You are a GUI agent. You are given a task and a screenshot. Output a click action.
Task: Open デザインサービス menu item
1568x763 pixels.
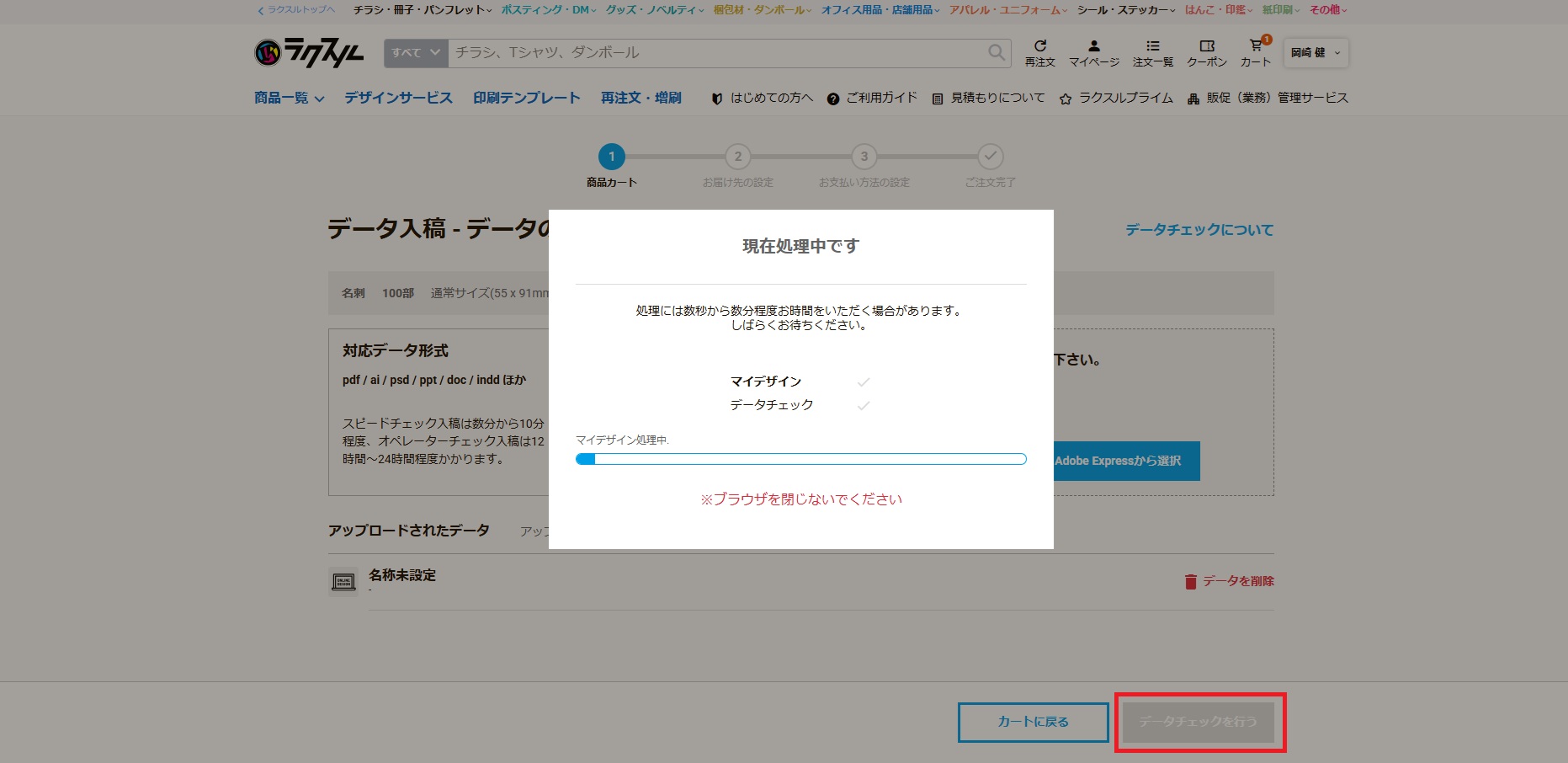tap(398, 98)
